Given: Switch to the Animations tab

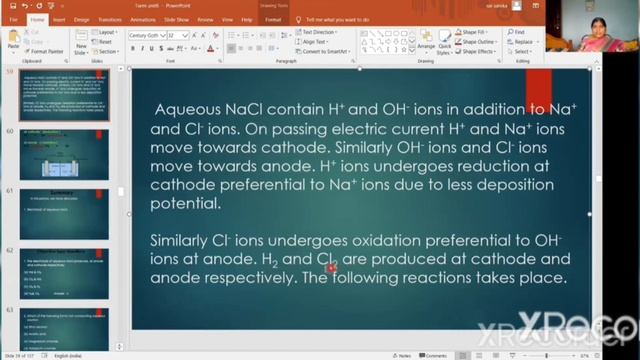Looking at the screenshot, I should pyautogui.click(x=142, y=20).
